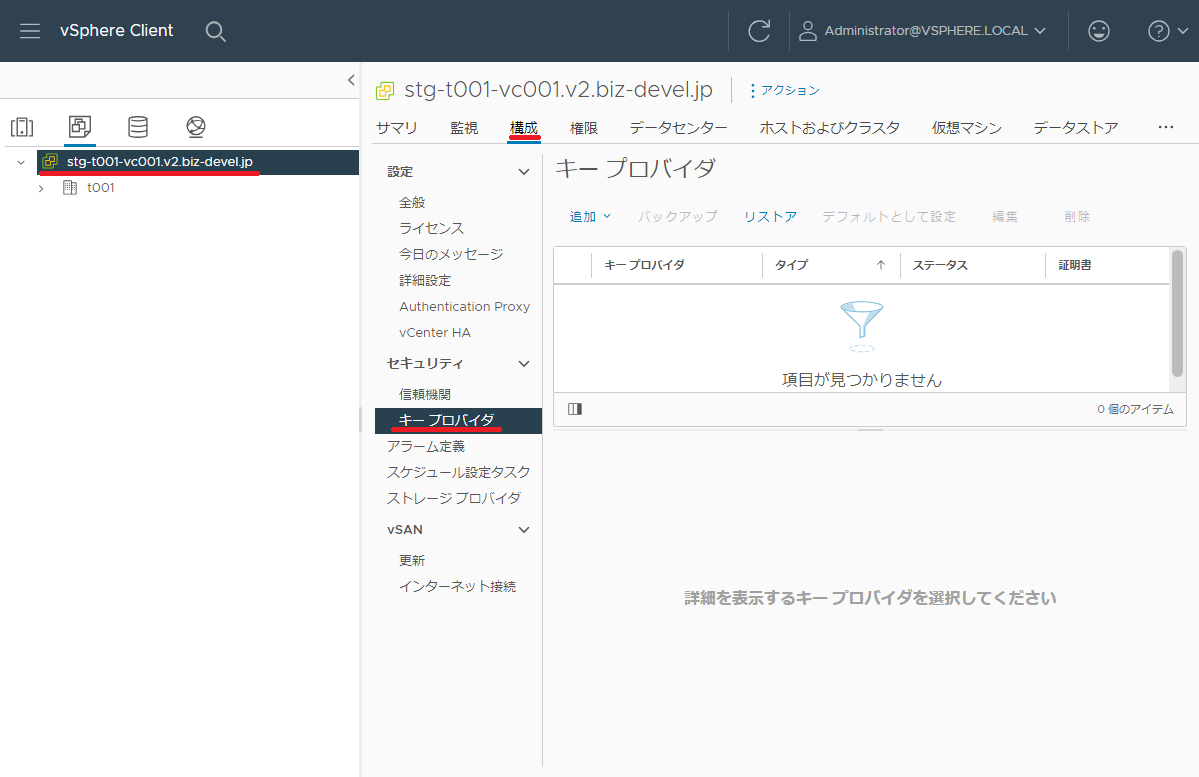Open the column chooser icon below table
Screen dimensions: 1199x777
tap(575, 409)
